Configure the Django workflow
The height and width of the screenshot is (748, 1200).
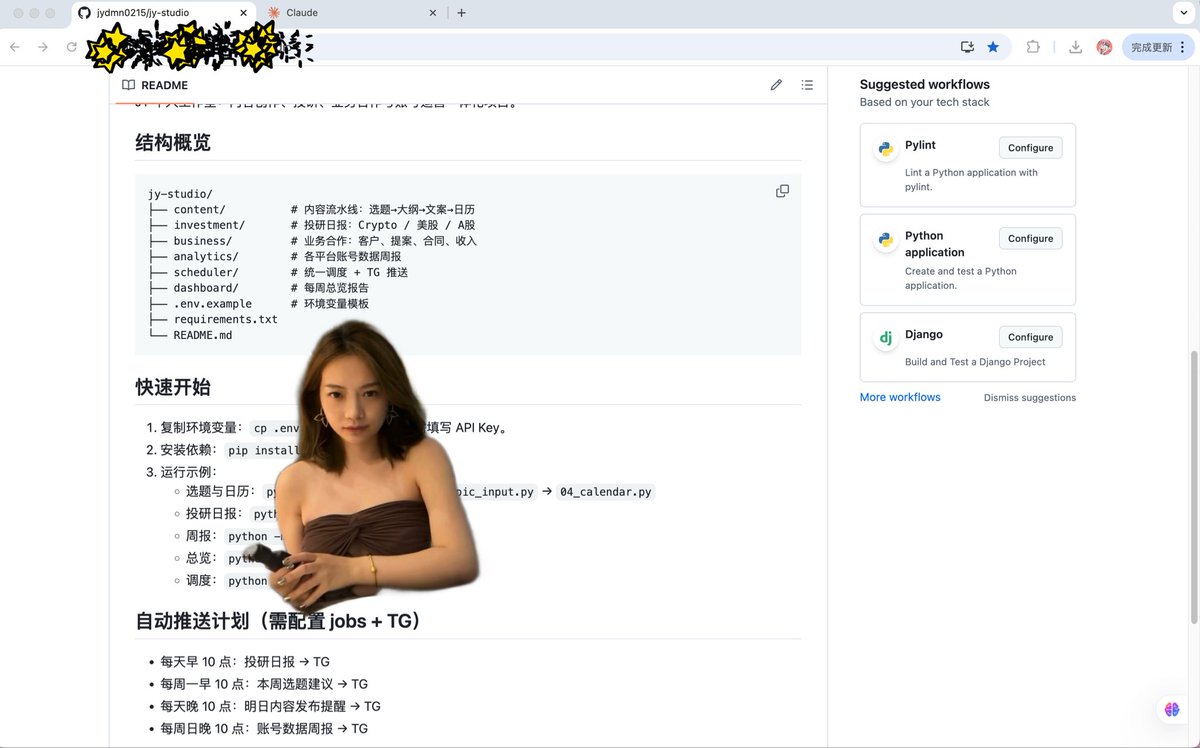(x=1030, y=337)
